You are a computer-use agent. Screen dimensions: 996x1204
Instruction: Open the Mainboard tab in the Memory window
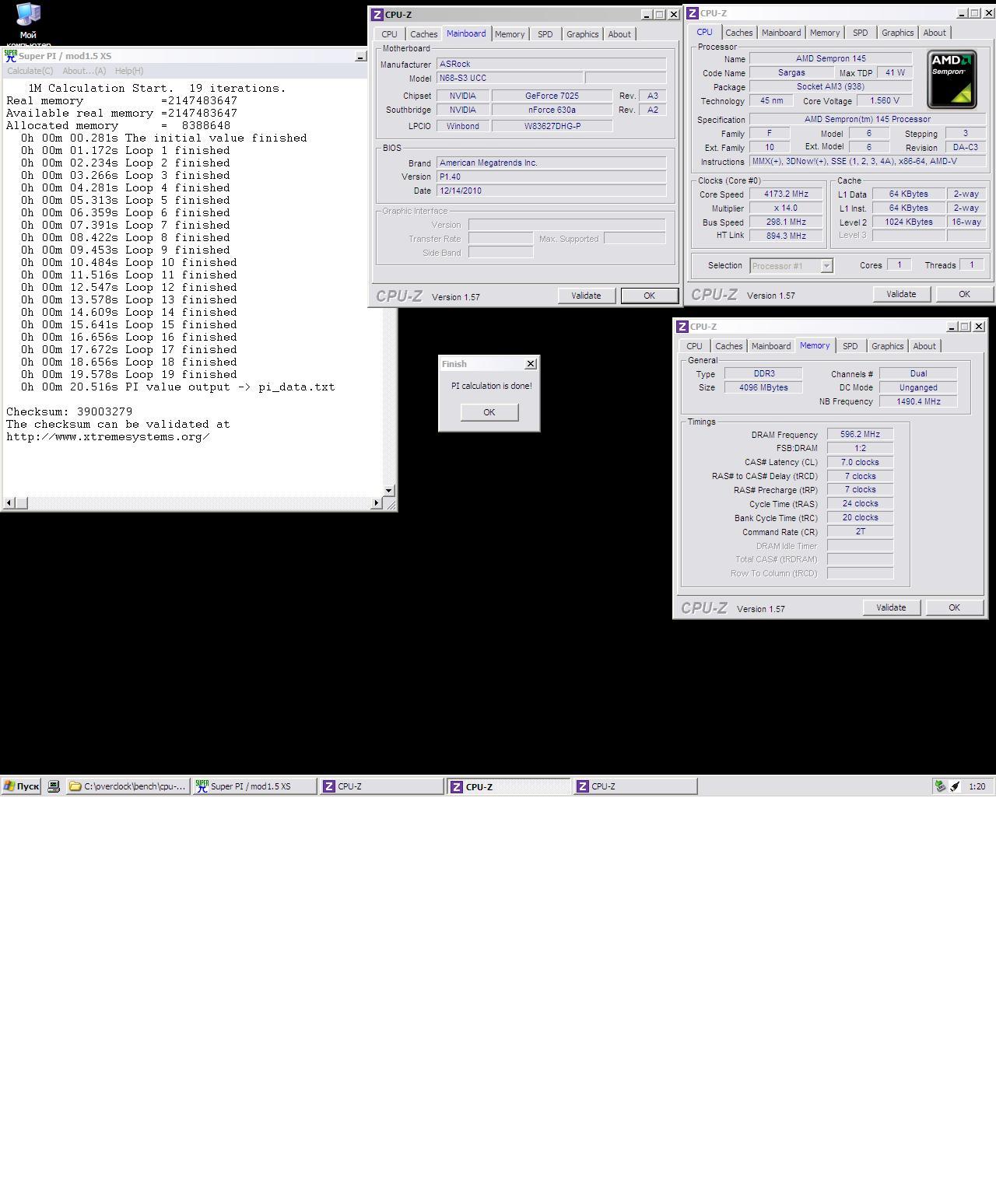(x=771, y=346)
